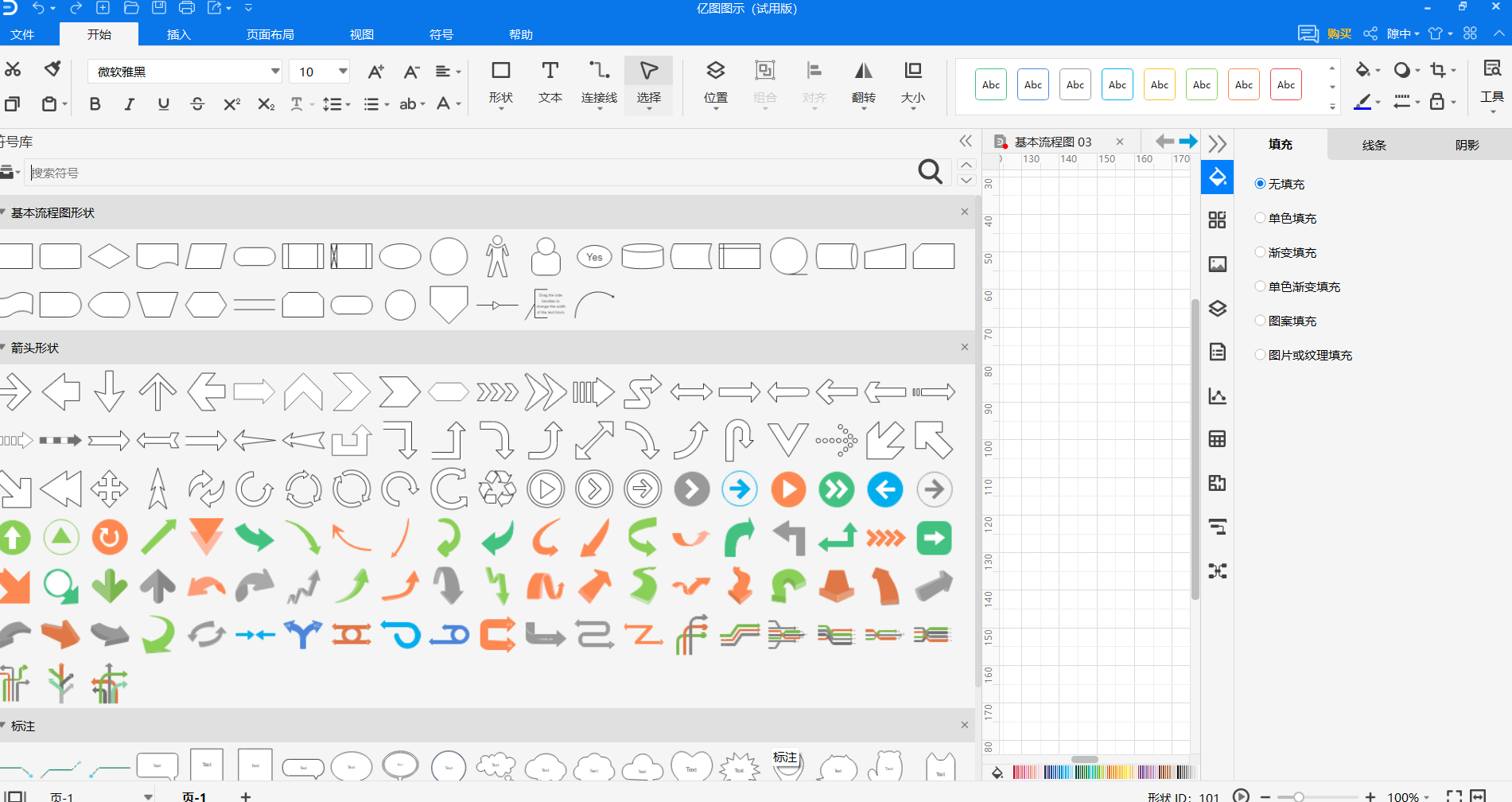This screenshot has height=802, width=1512.
Task: Select the 渐变填充 gradient fill option
Action: (1260, 252)
